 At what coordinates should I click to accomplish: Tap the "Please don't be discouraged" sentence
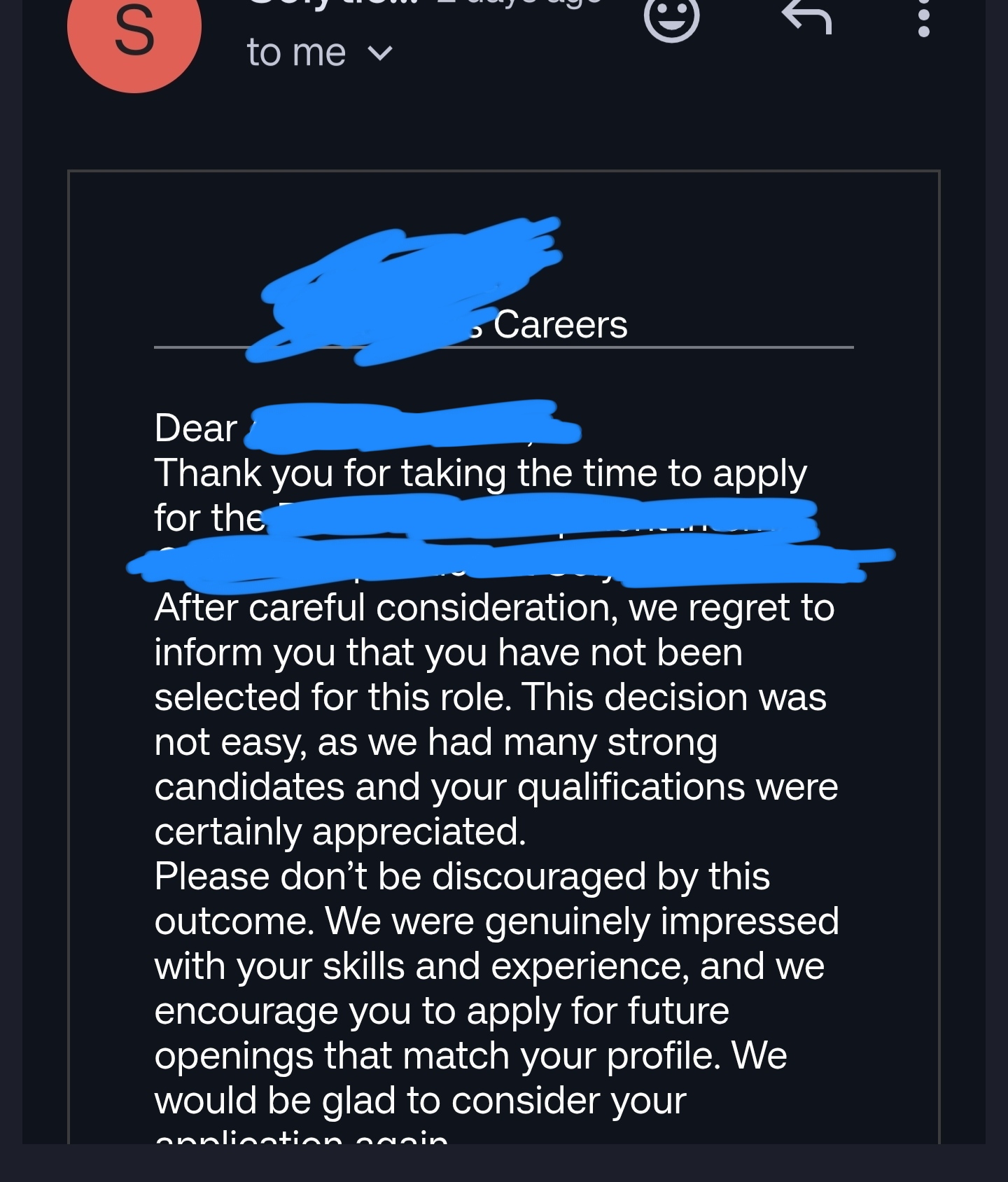point(462,876)
